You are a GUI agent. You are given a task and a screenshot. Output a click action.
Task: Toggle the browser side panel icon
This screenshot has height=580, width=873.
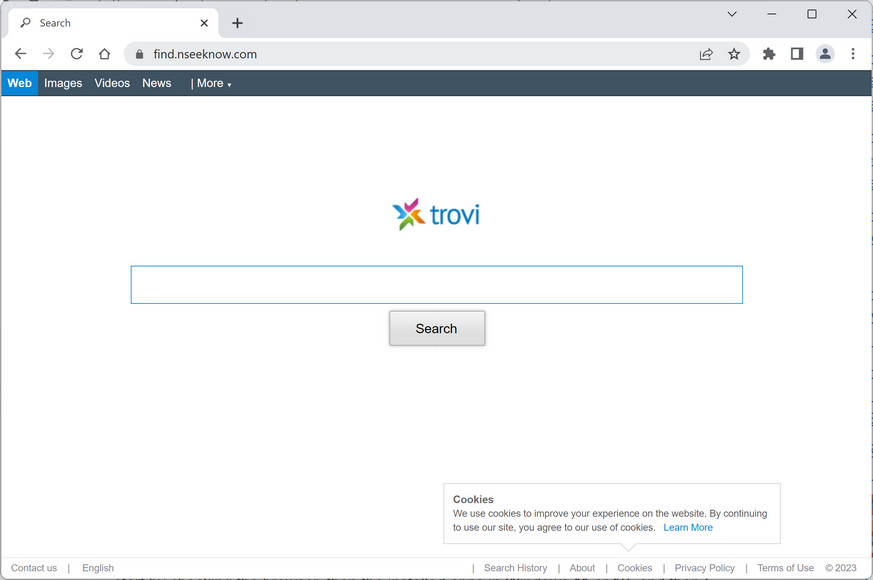tap(797, 54)
